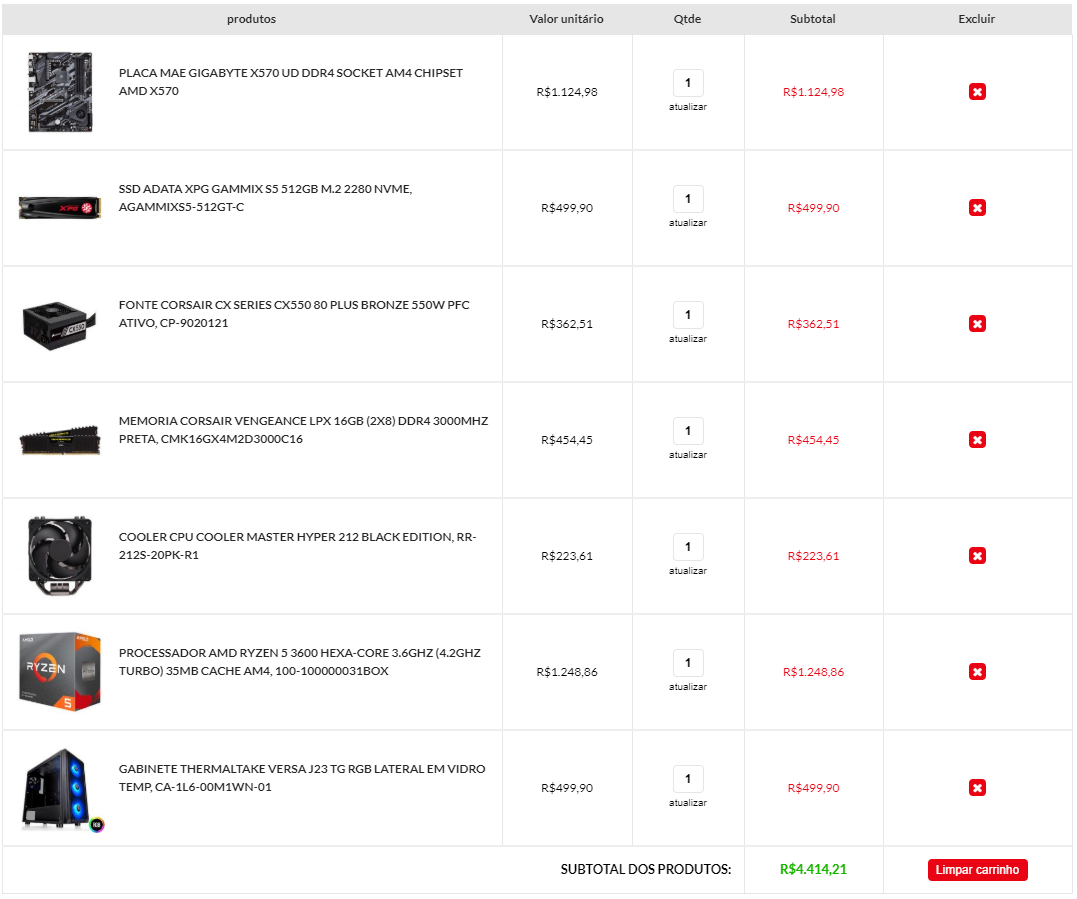
Task: Select the produtos column header
Action: click(251, 19)
